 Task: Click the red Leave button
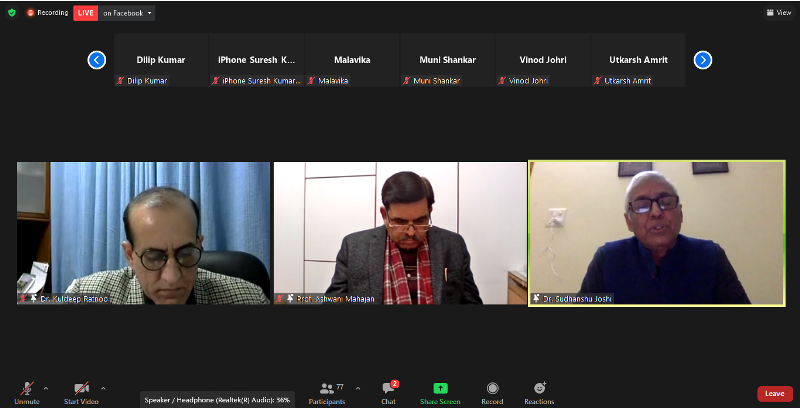click(774, 393)
